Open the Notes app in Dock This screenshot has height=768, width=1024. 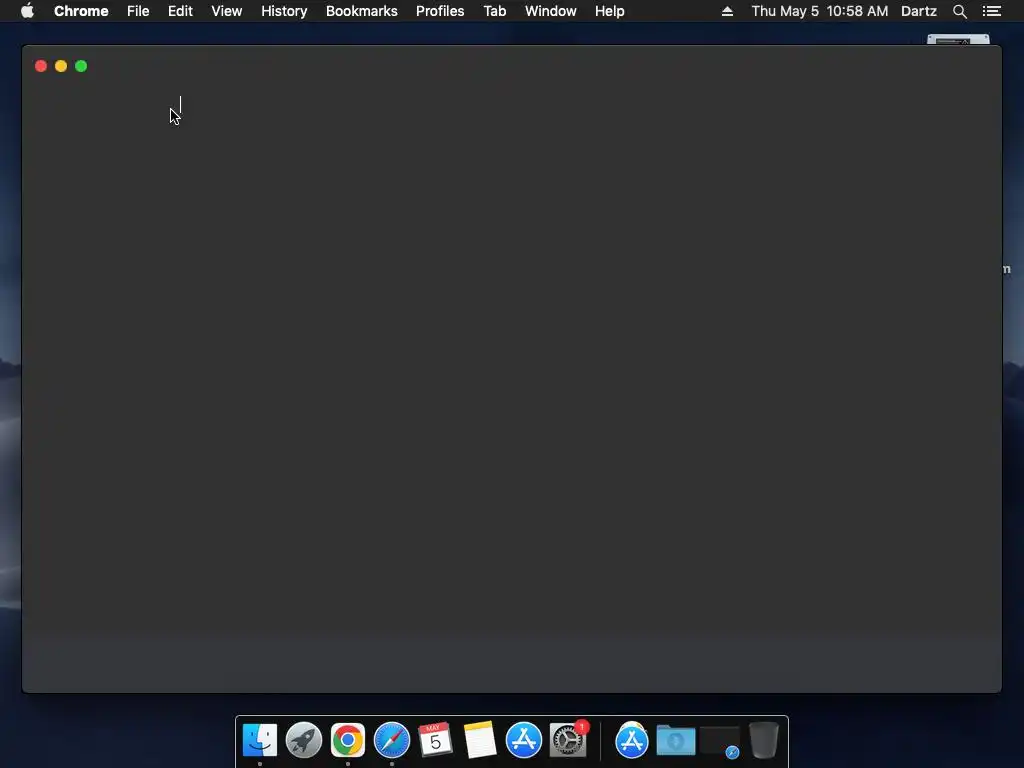pos(480,740)
